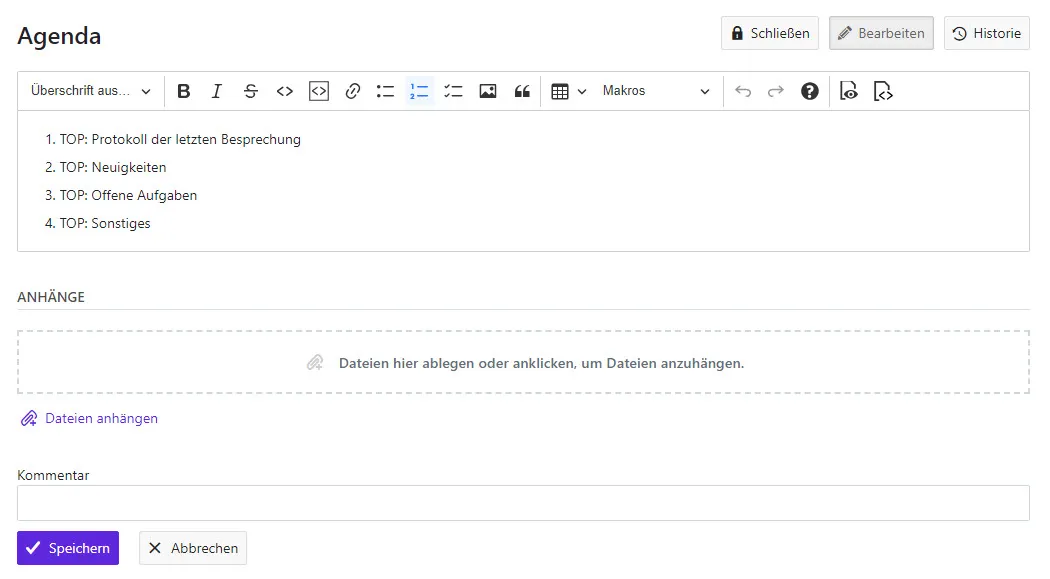Toggle strikethrough formatting
This screenshot has width=1050, height=579.
click(x=251, y=91)
